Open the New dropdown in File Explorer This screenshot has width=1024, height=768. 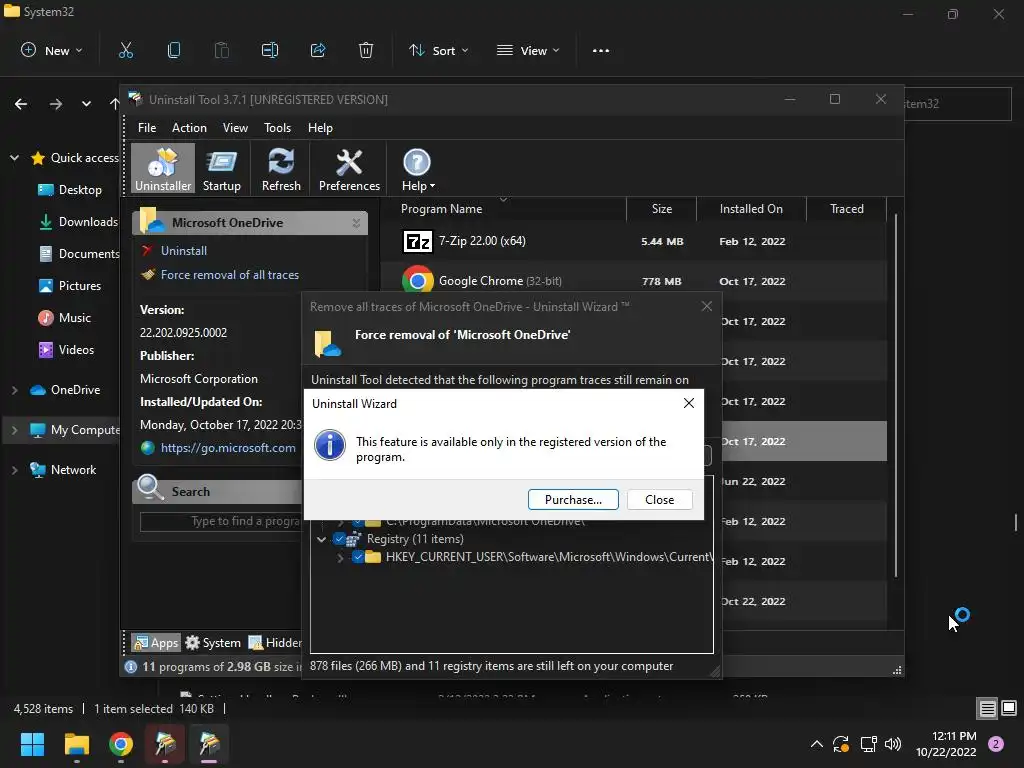click(x=52, y=50)
